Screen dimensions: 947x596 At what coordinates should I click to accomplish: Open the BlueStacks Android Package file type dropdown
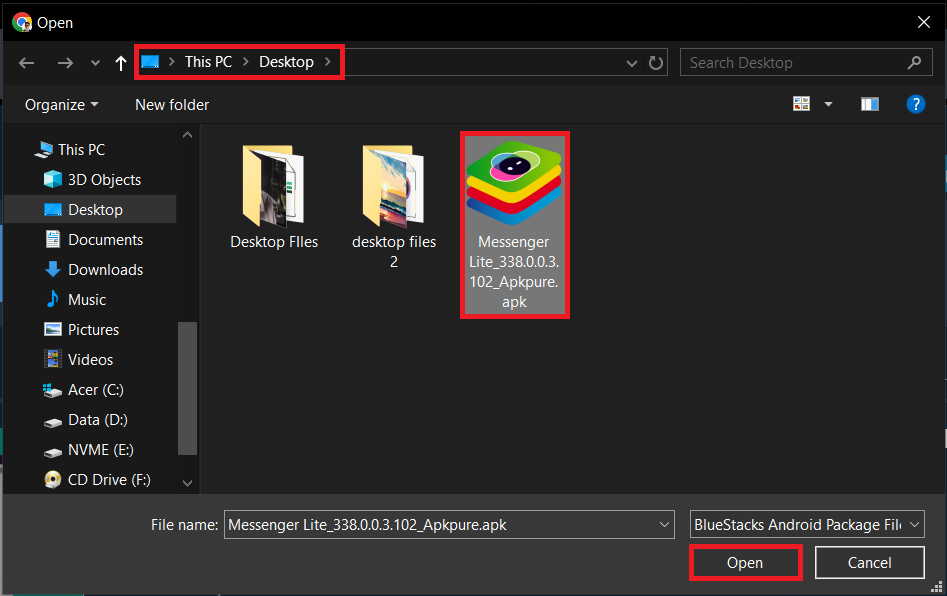click(806, 524)
